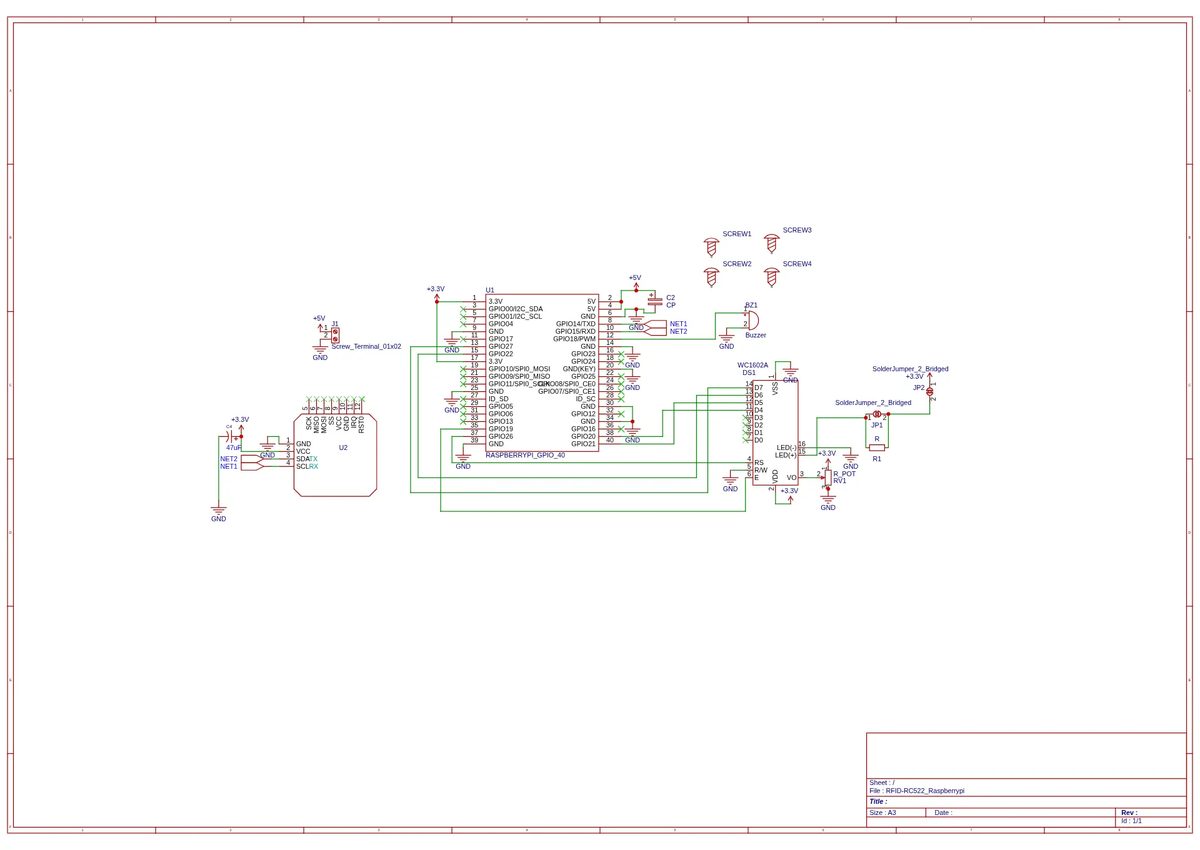Click the GND symbol below RV1 potentiometer
Viewport: 1200px width, 850px height.
tap(828, 503)
